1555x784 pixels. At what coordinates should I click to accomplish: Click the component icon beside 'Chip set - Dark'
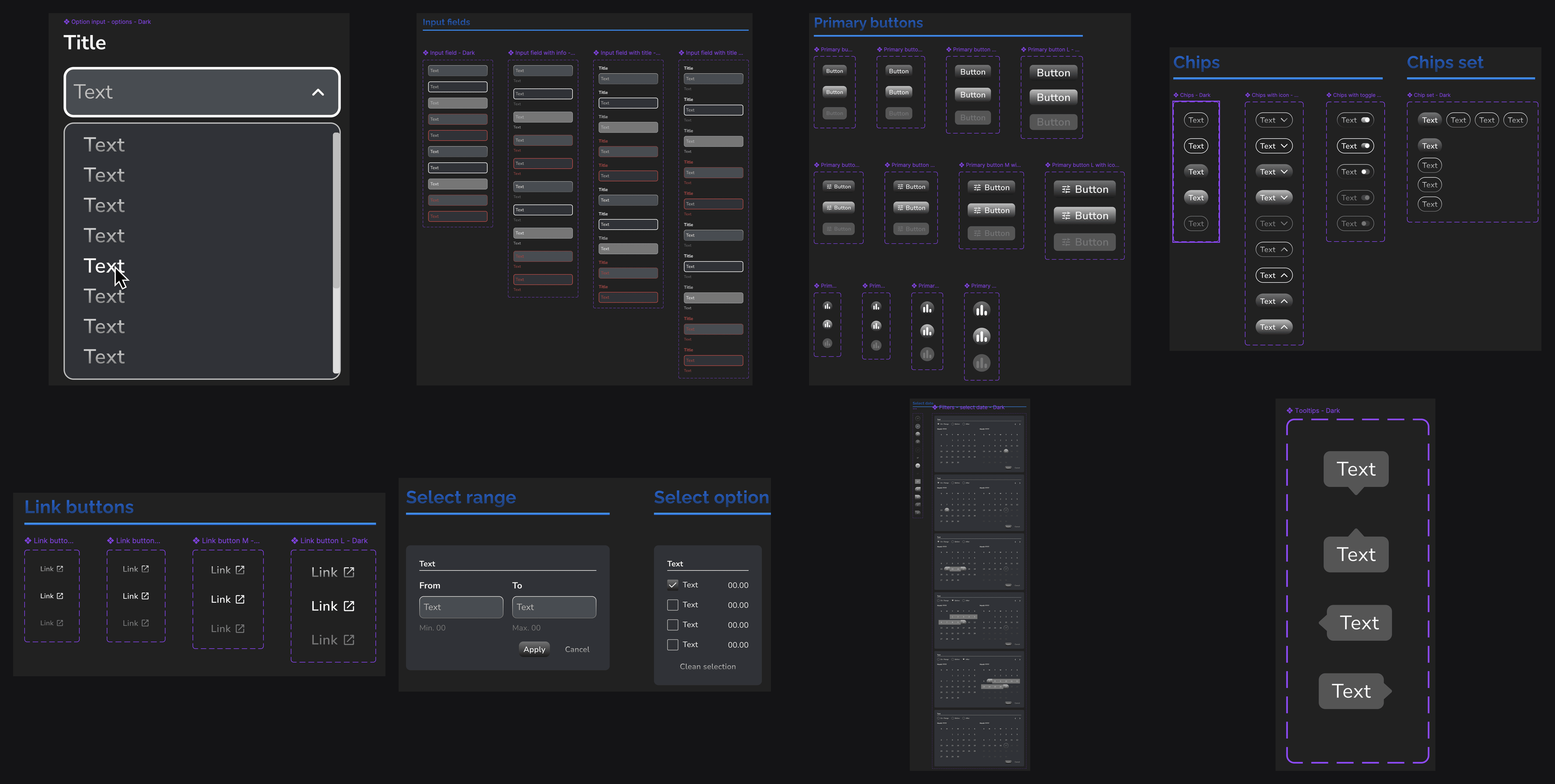pyautogui.click(x=1410, y=95)
